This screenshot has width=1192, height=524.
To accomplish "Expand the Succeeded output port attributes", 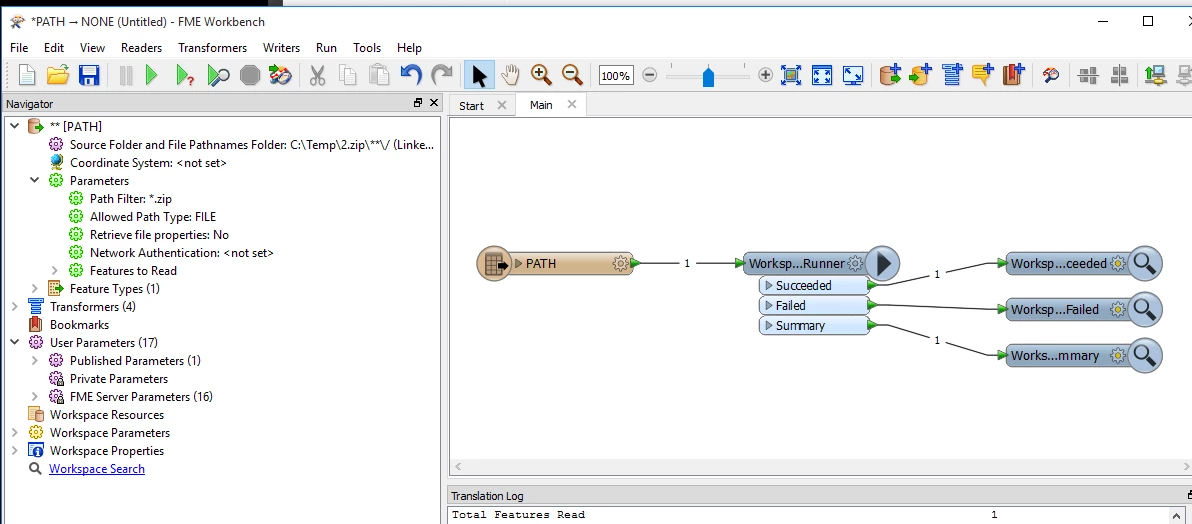I will [769, 286].
